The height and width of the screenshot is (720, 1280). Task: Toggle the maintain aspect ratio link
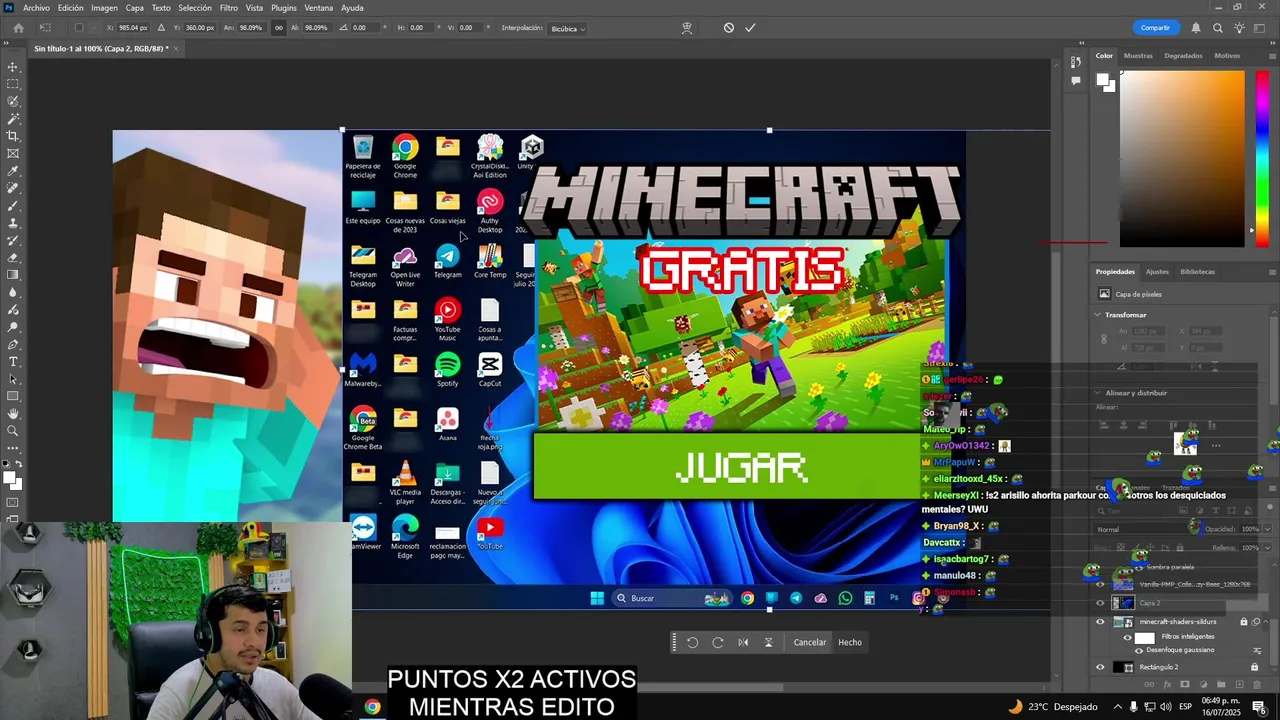pyautogui.click(x=279, y=28)
